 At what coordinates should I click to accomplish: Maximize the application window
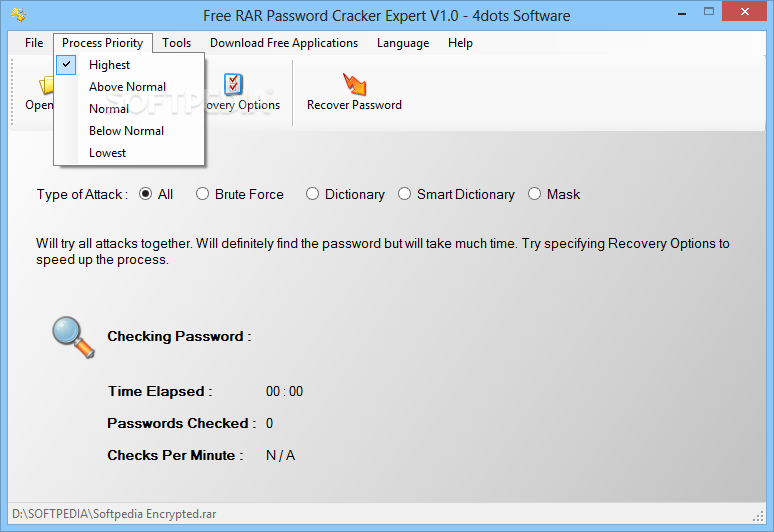click(709, 12)
